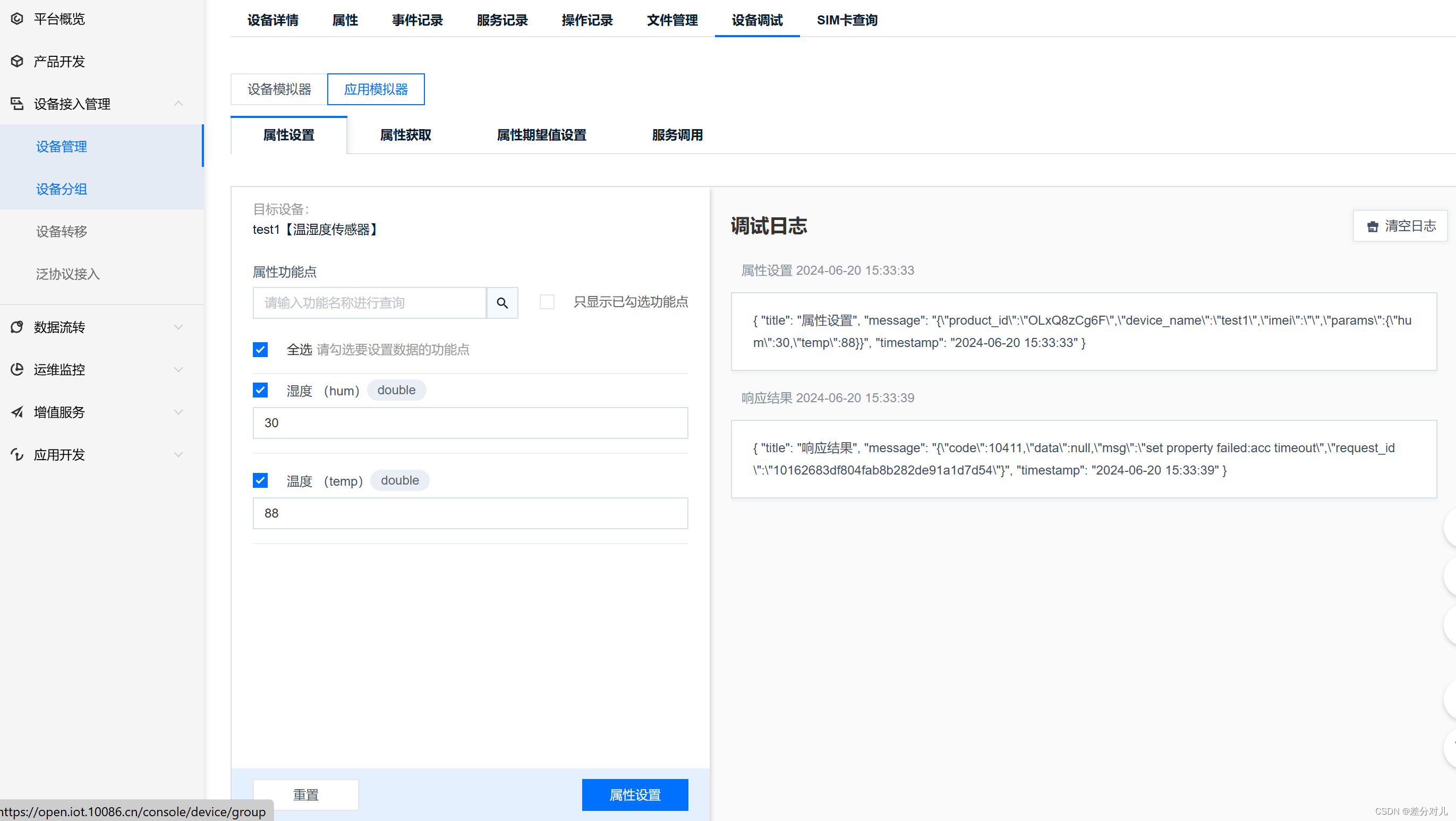Expand the 数据流转 menu chevron

click(x=178, y=327)
